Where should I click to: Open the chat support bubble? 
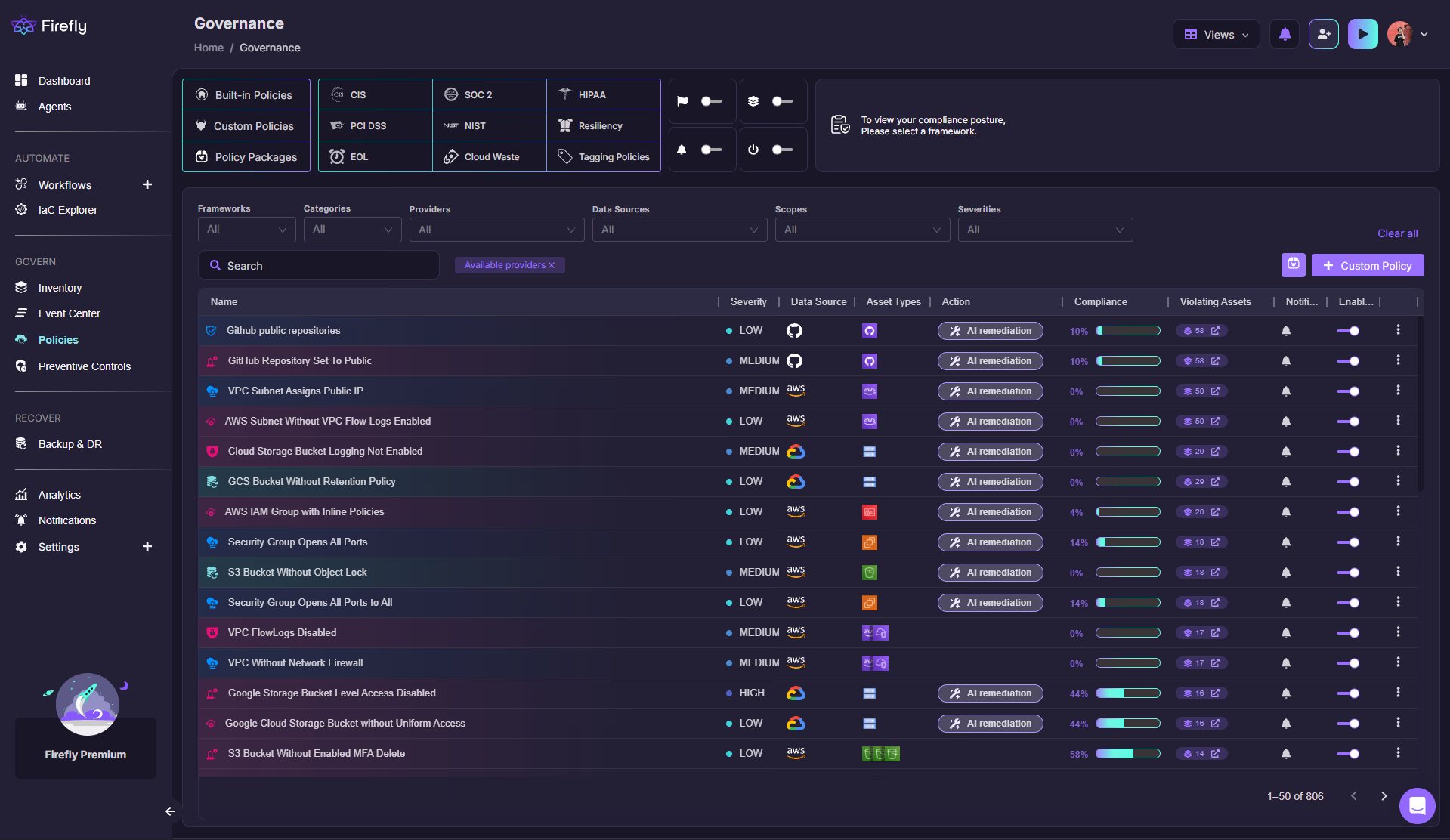pos(1417,806)
